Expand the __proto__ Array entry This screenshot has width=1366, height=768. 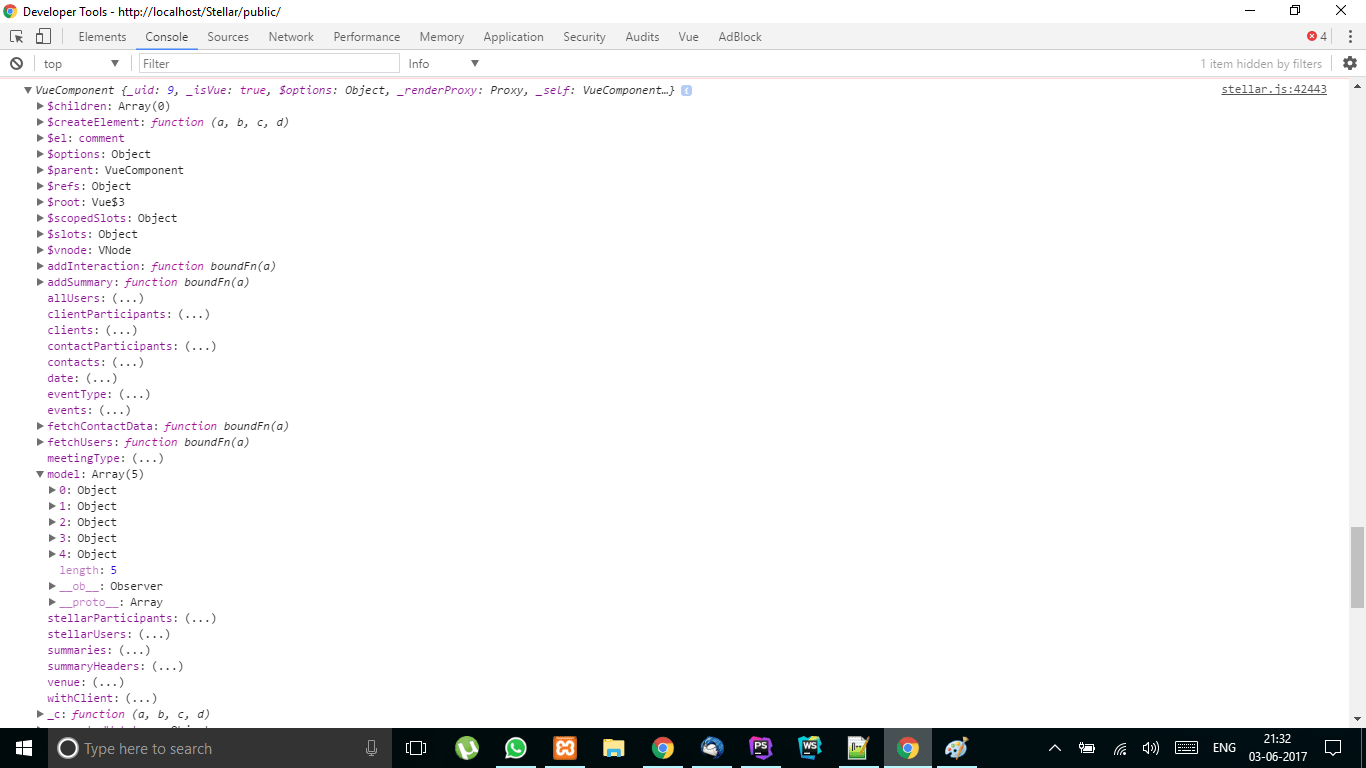pos(52,602)
